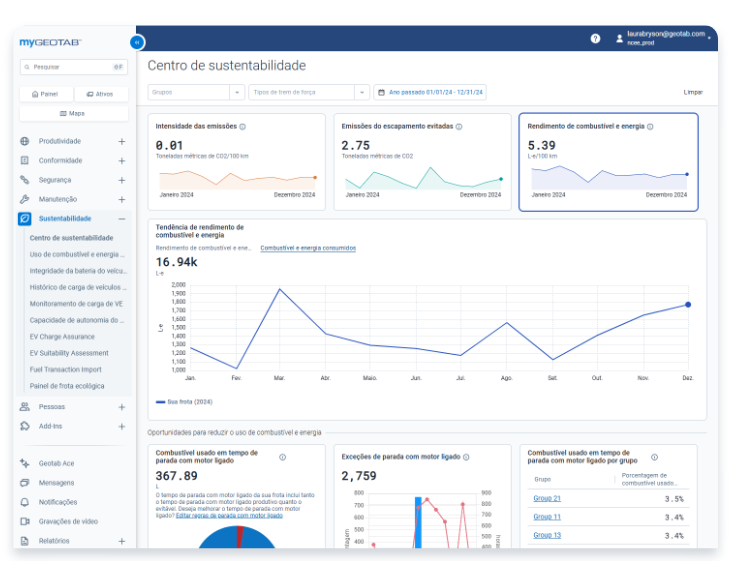Open the user account profile icon

pos(620,38)
